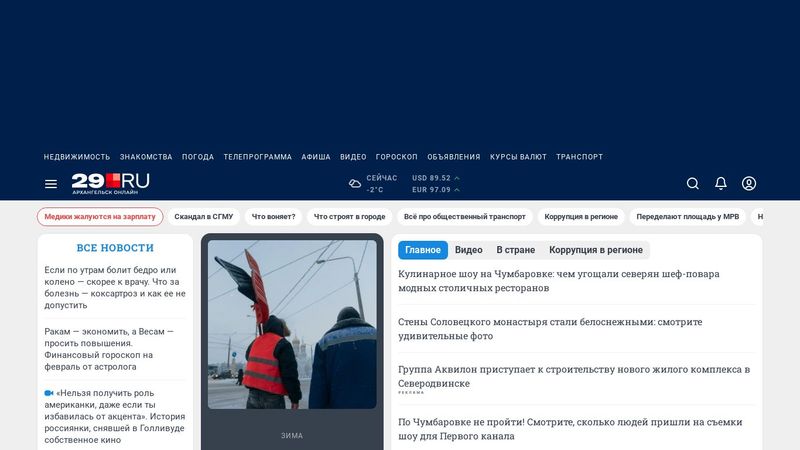Switch to the Видео tab
The height and width of the screenshot is (450, 800).
click(468, 250)
